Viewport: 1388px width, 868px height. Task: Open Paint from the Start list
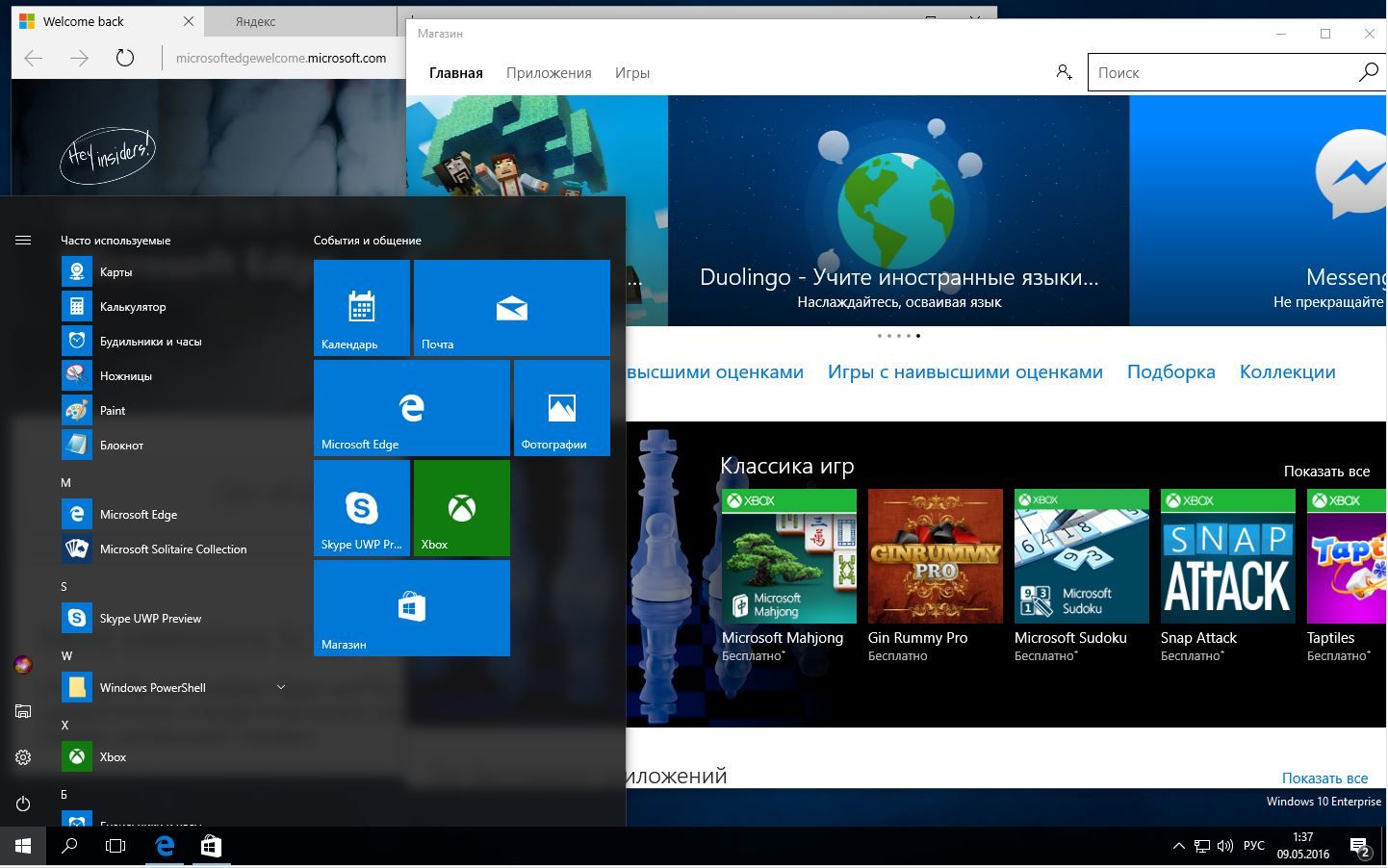pos(174,410)
